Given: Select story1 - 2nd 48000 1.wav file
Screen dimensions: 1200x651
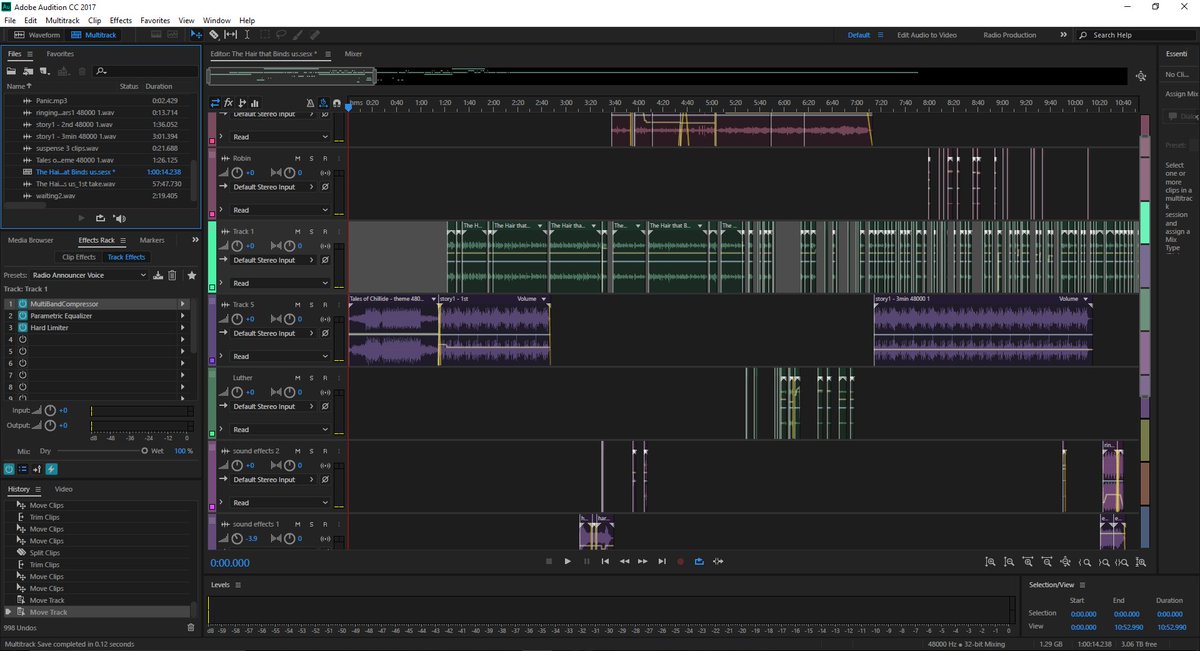Looking at the screenshot, I should (x=76, y=124).
